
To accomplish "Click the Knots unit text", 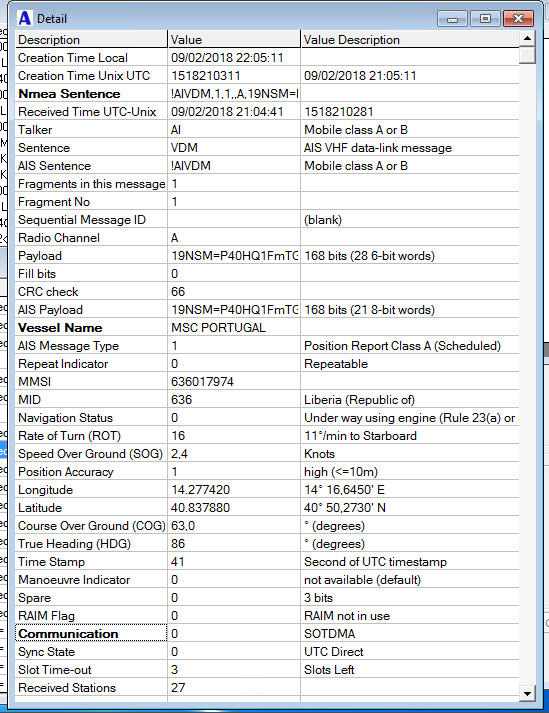I will tap(319, 454).
